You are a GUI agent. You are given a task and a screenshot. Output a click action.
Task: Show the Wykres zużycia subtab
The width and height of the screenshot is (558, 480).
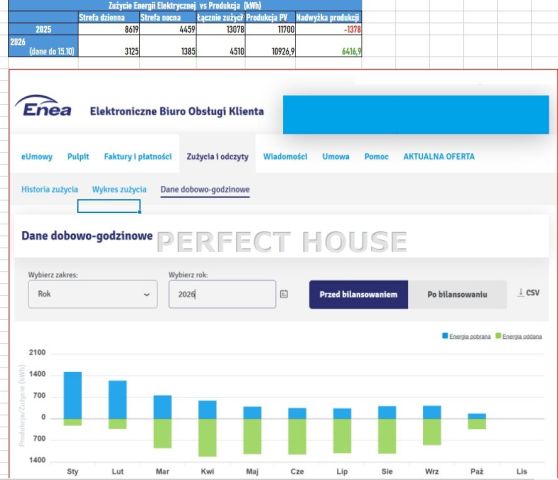pyautogui.click(x=119, y=189)
